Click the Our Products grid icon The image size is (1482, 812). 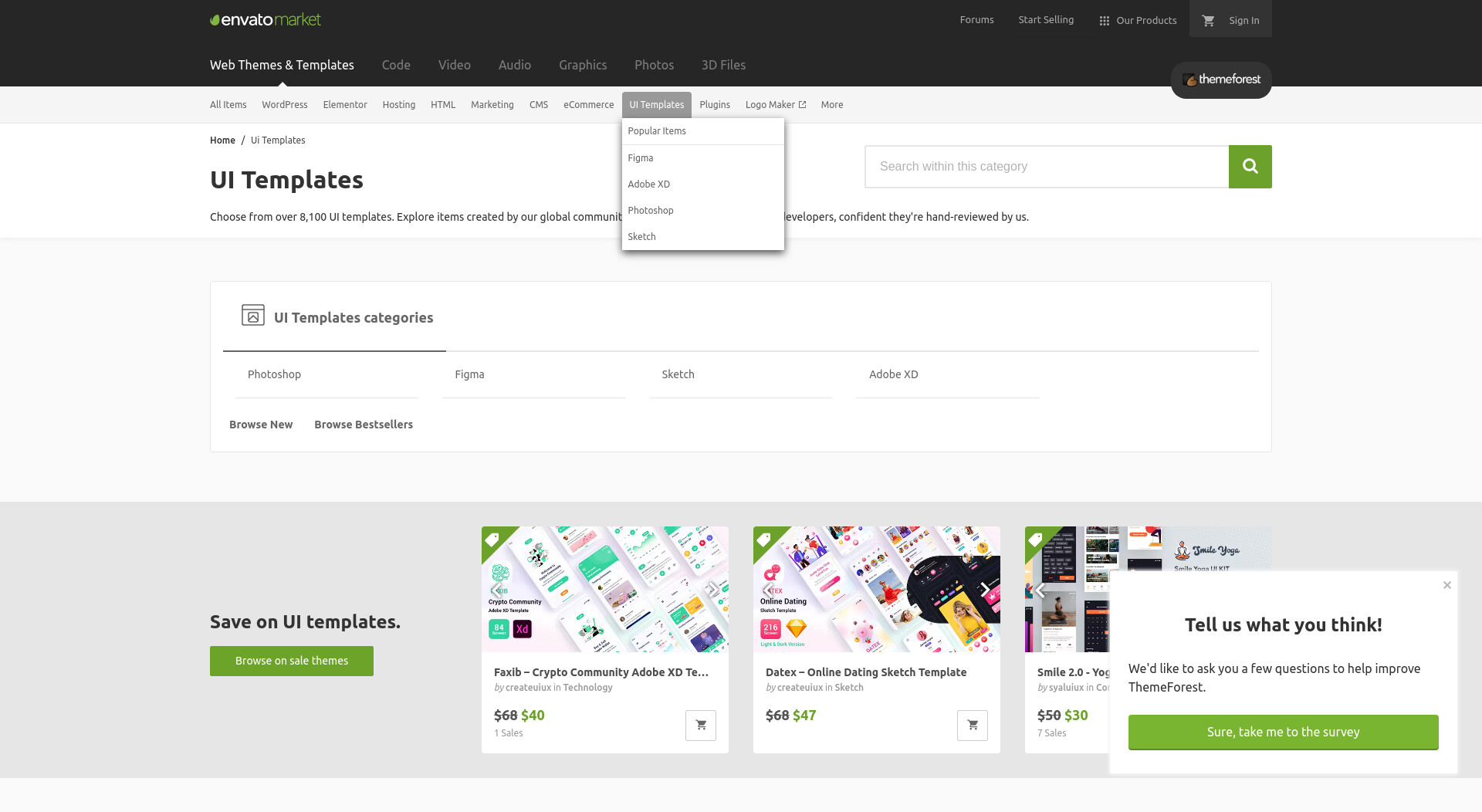click(1104, 21)
